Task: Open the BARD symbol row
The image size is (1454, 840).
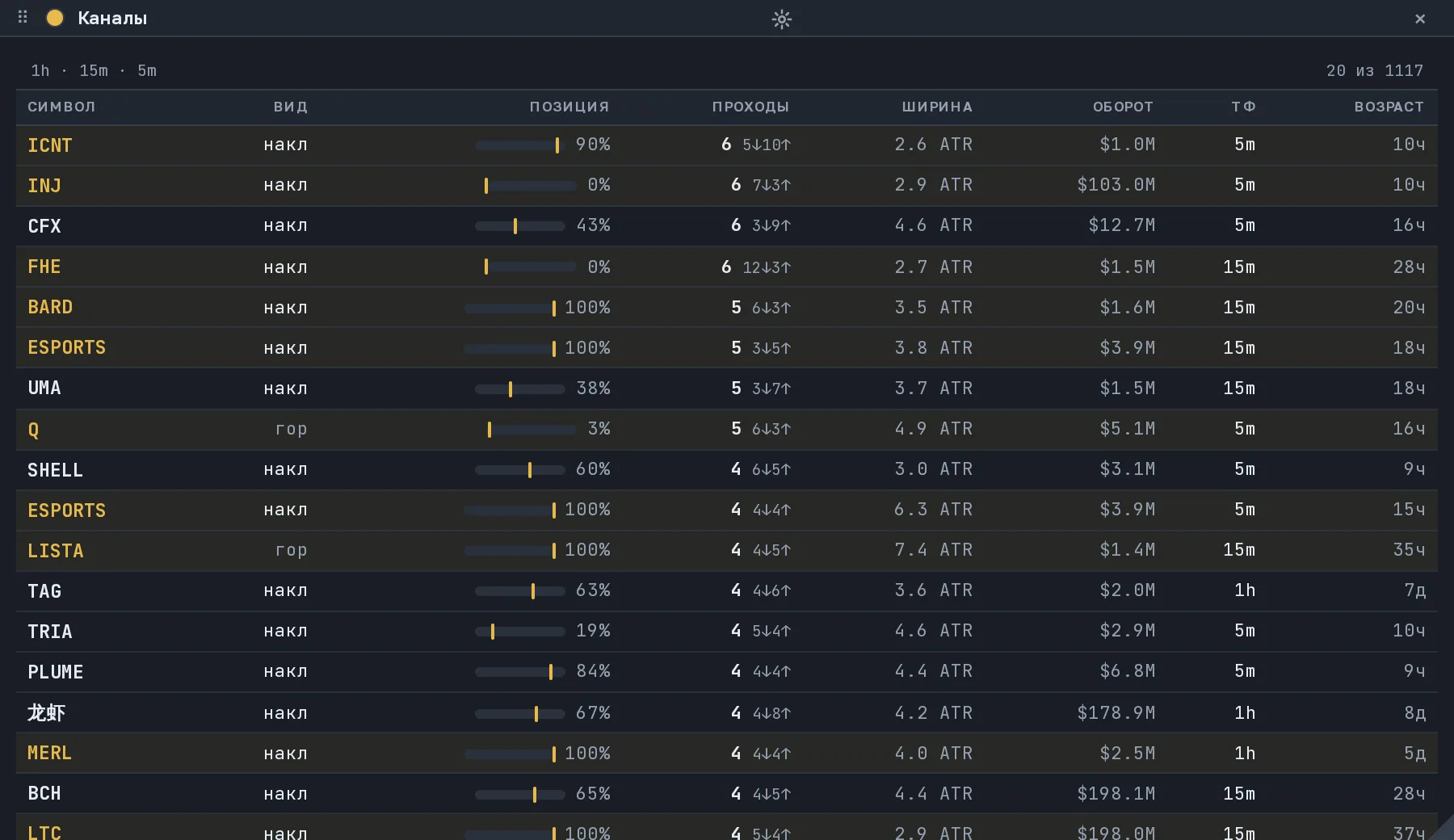Action: tap(727, 307)
